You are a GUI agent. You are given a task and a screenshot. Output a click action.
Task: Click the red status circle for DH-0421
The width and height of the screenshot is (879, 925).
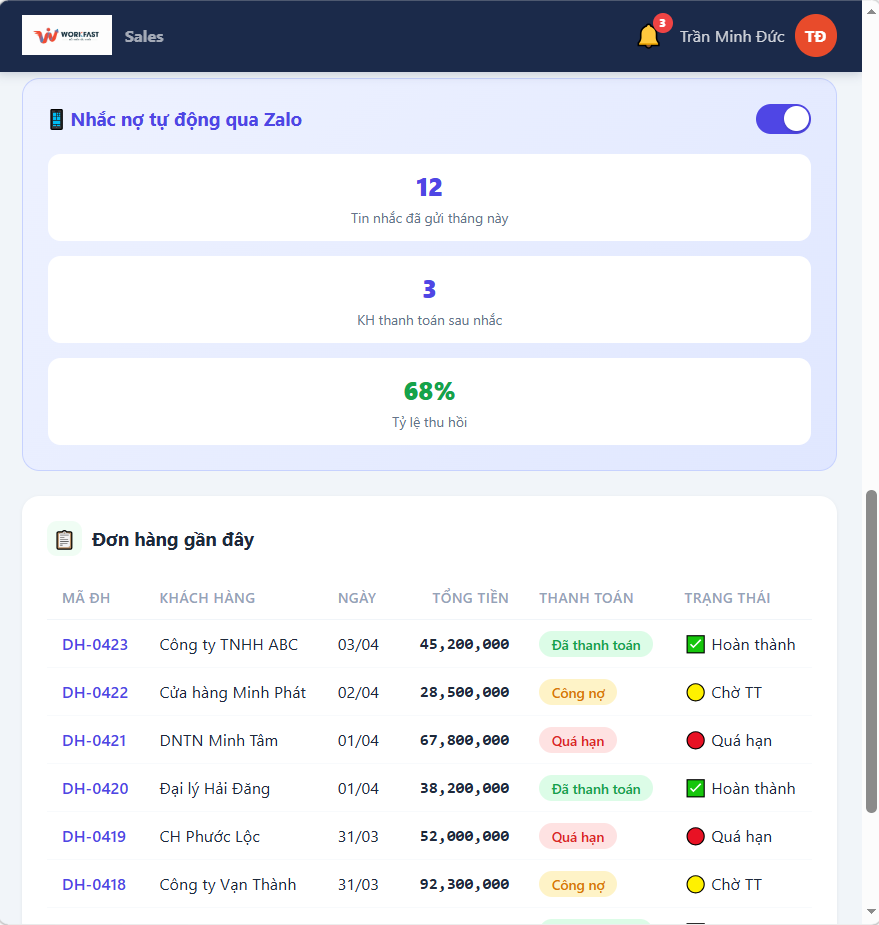pyautogui.click(x=696, y=741)
